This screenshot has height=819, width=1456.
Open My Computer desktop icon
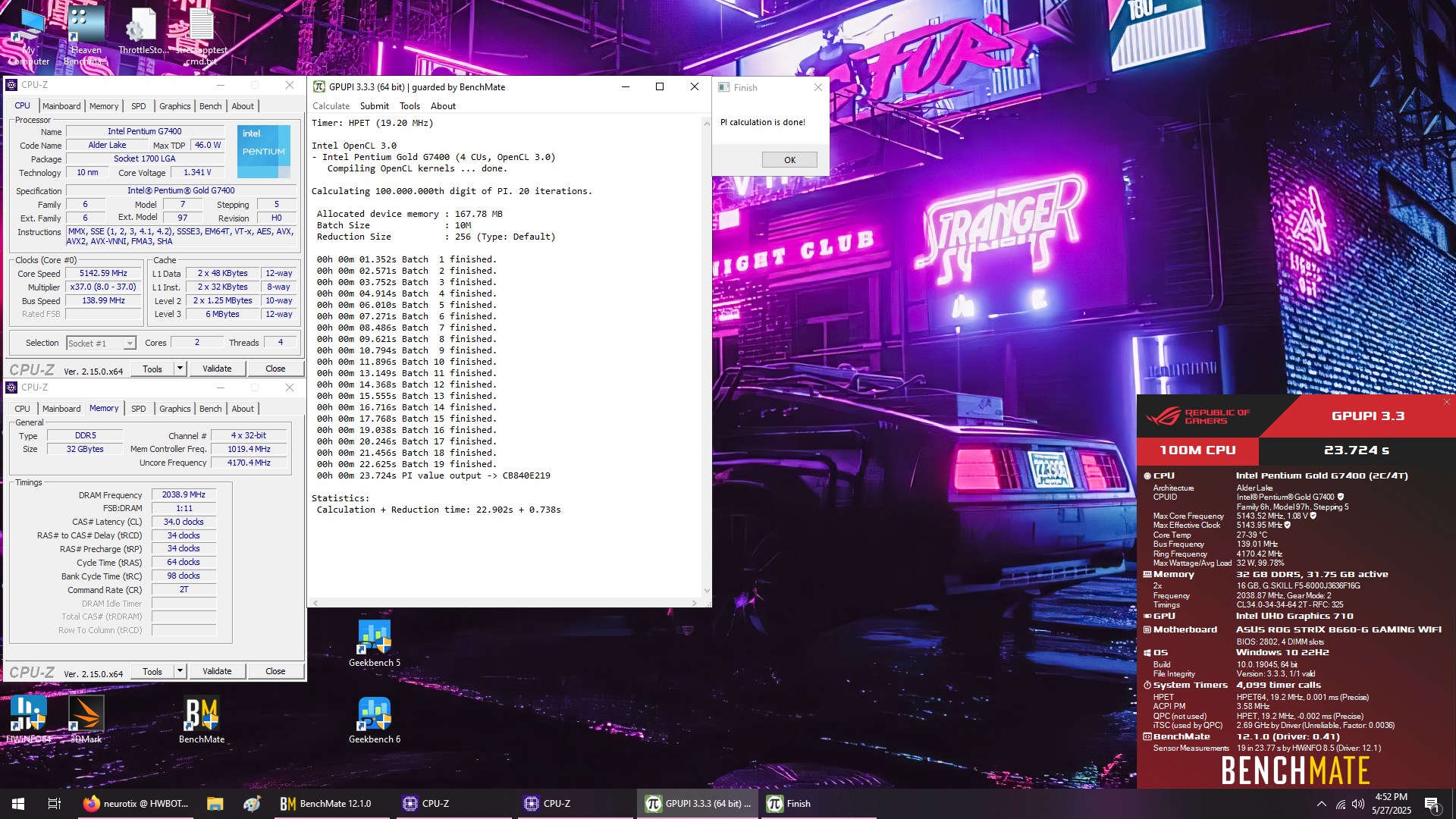coord(29,36)
